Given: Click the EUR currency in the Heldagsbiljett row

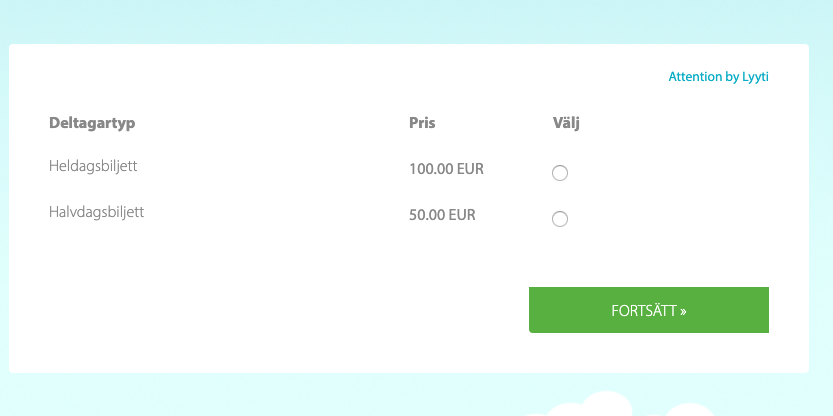Looking at the screenshot, I should coord(470,169).
